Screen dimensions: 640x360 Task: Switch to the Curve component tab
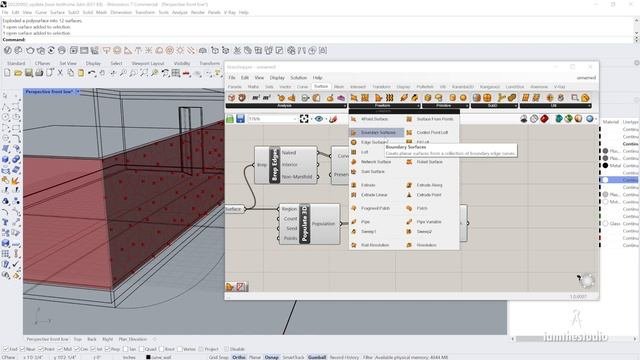click(x=302, y=87)
